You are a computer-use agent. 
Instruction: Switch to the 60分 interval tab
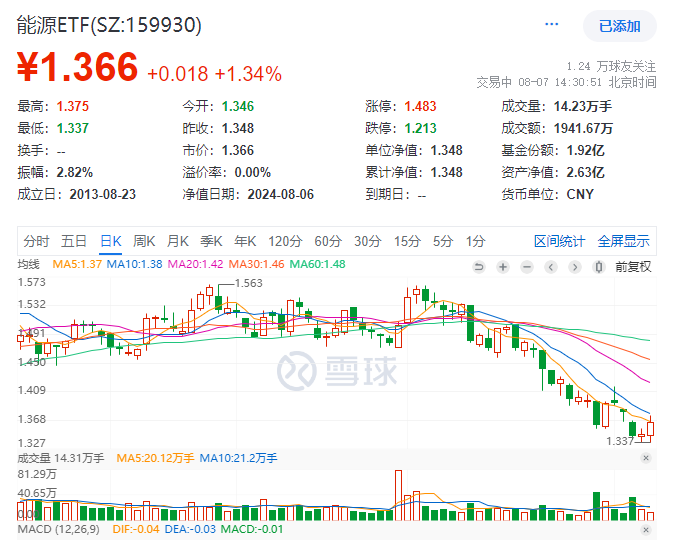click(328, 241)
